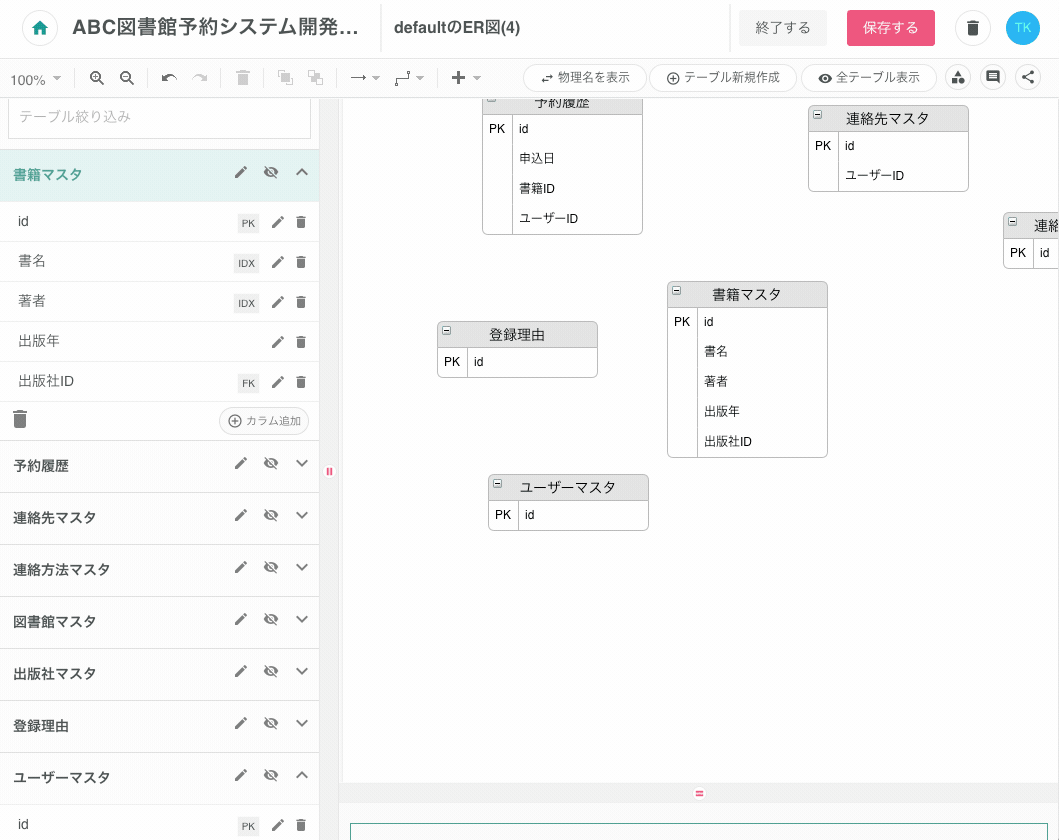Click the 保存する button

[890, 27]
